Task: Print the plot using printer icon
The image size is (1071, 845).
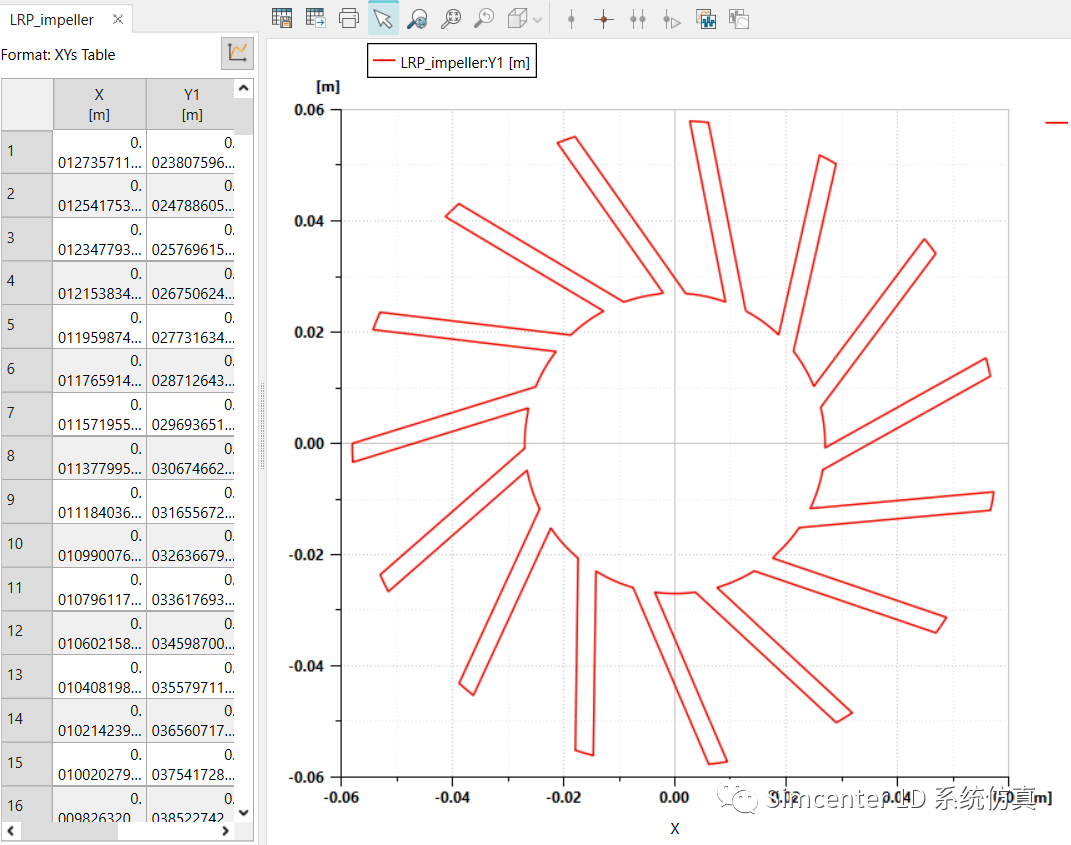Action: pyautogui.click(x=349, y=18)
